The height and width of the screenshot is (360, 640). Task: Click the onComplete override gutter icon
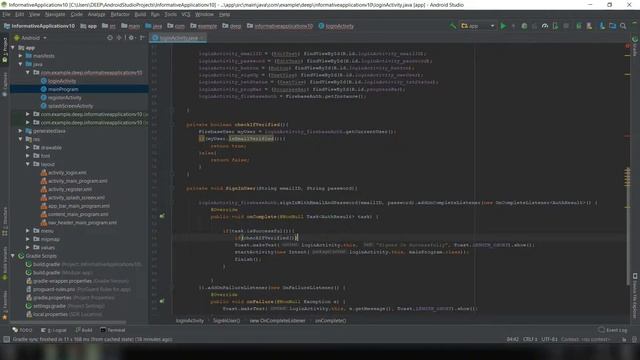[162, 216]
